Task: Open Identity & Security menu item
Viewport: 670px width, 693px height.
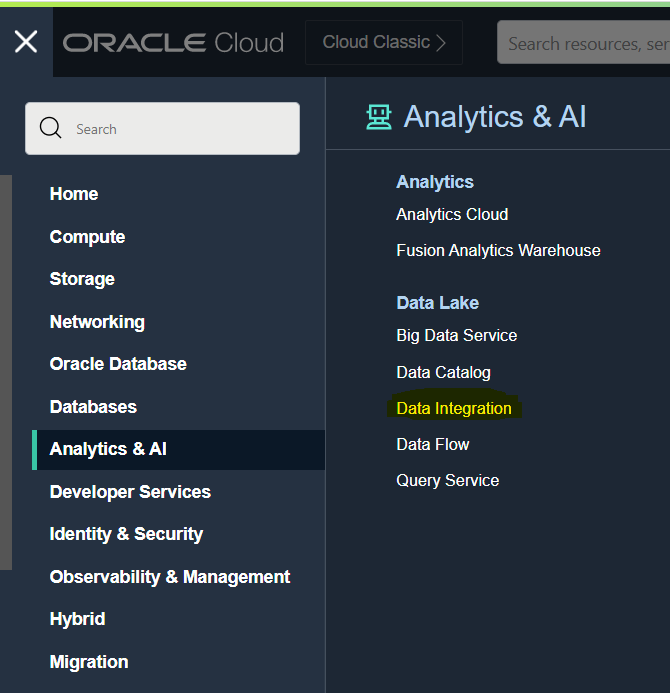Action: point(126,534)
